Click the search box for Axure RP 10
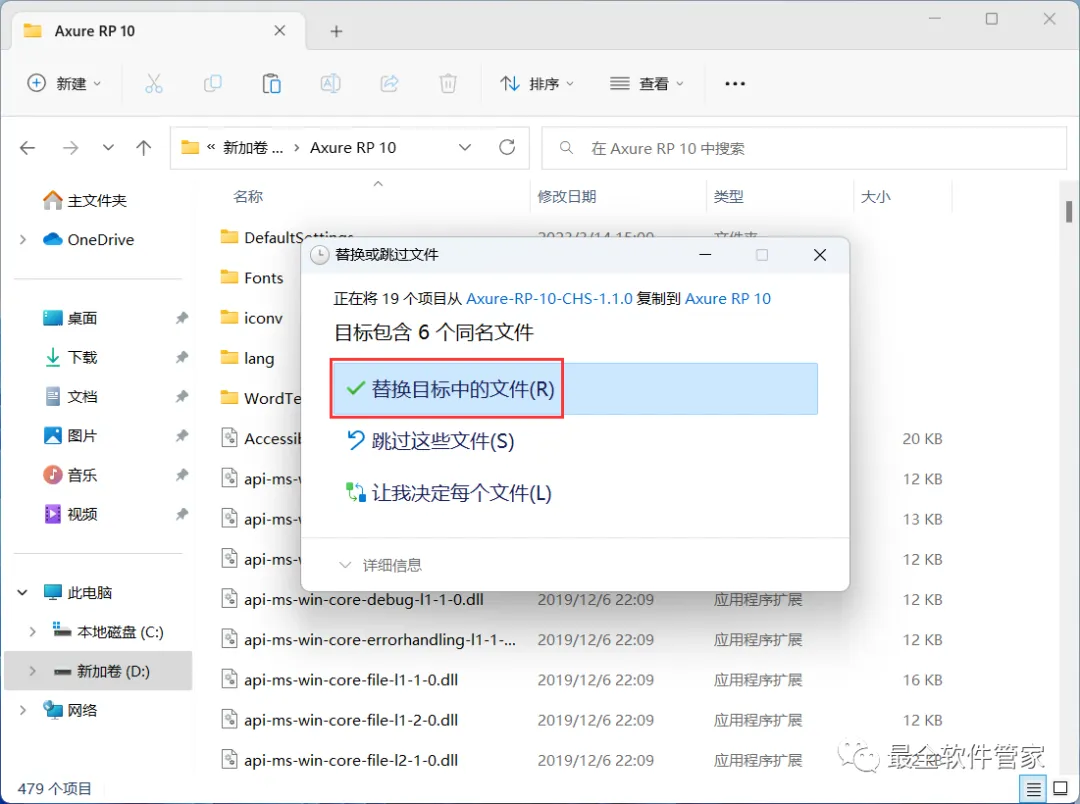 pos(804,148)
